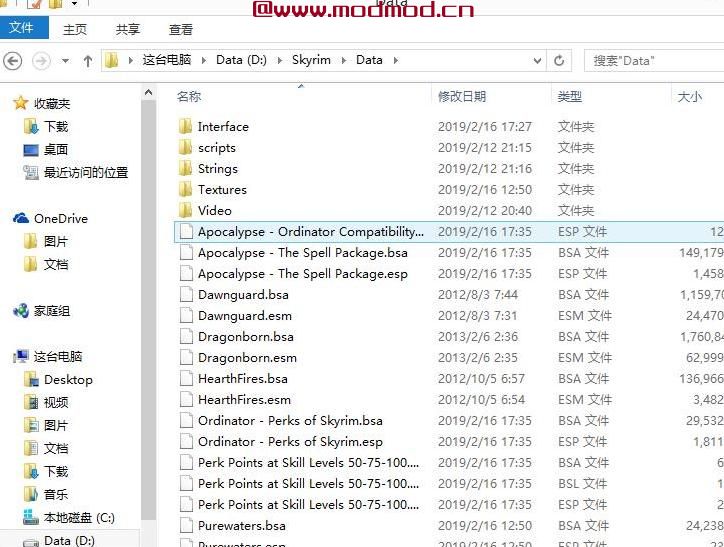Expand chevron between Skyrim and Data breadcrumbs
Image resolution: width=724 pixels, height=547 pixels.
[344, 60]
